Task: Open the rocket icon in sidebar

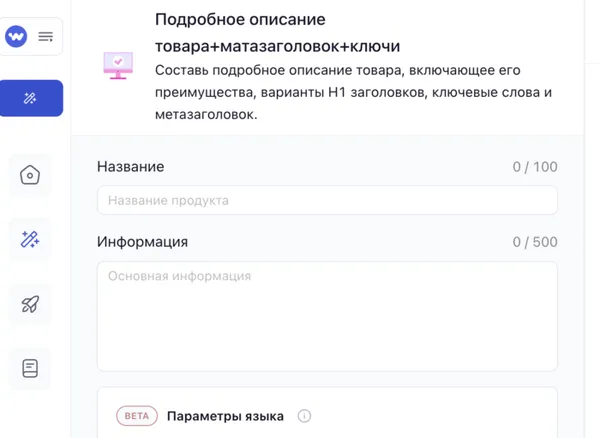Action: tap(30, 304)
